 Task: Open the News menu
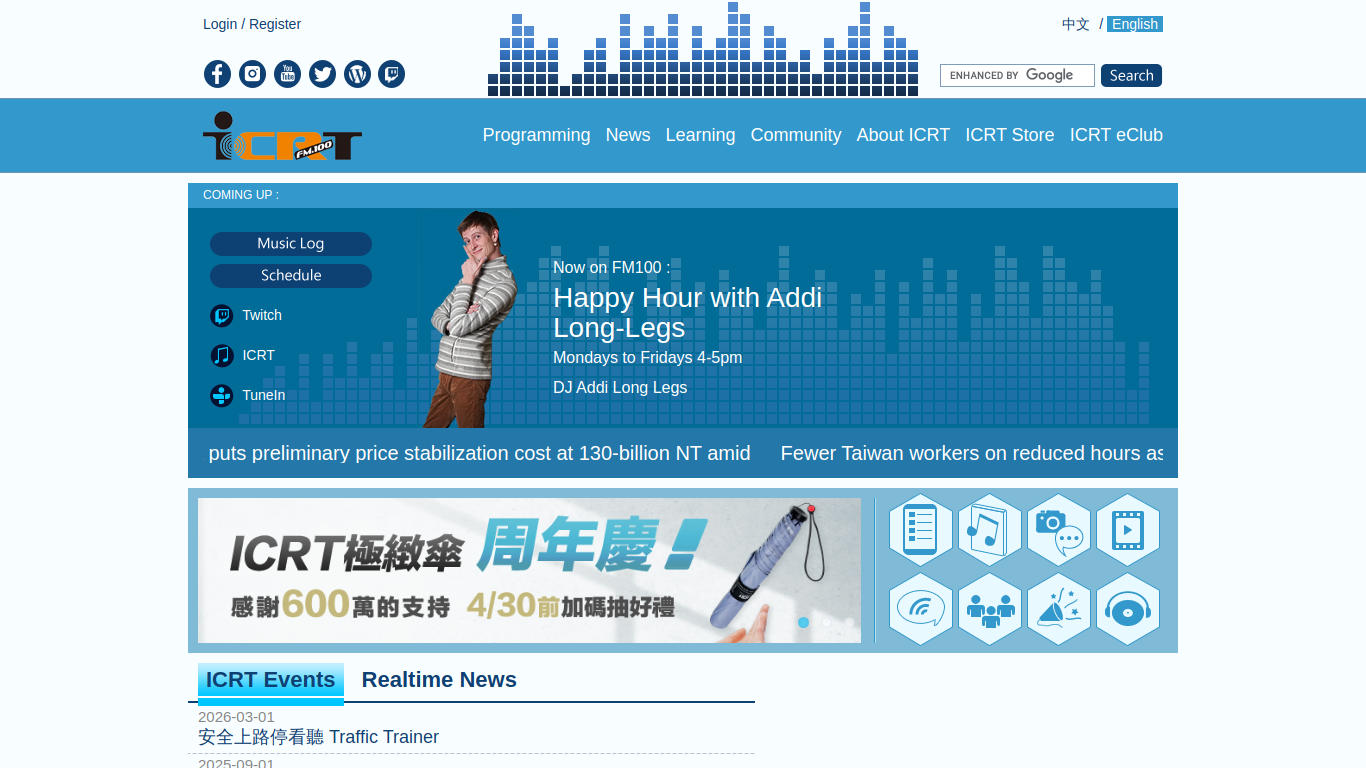(x=628, y=135)
